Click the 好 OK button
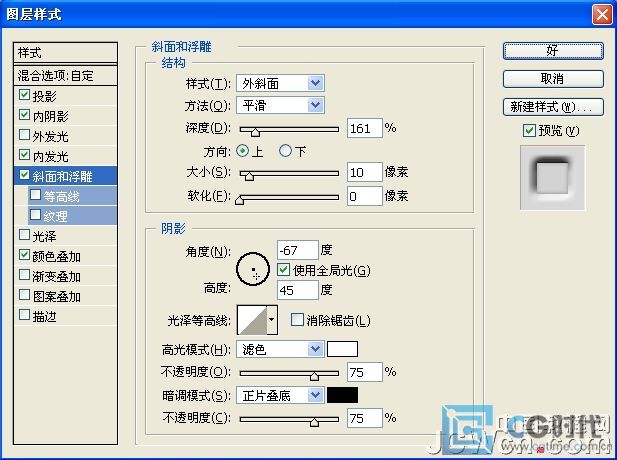The image size is (617, 460). tap(553, 51)
